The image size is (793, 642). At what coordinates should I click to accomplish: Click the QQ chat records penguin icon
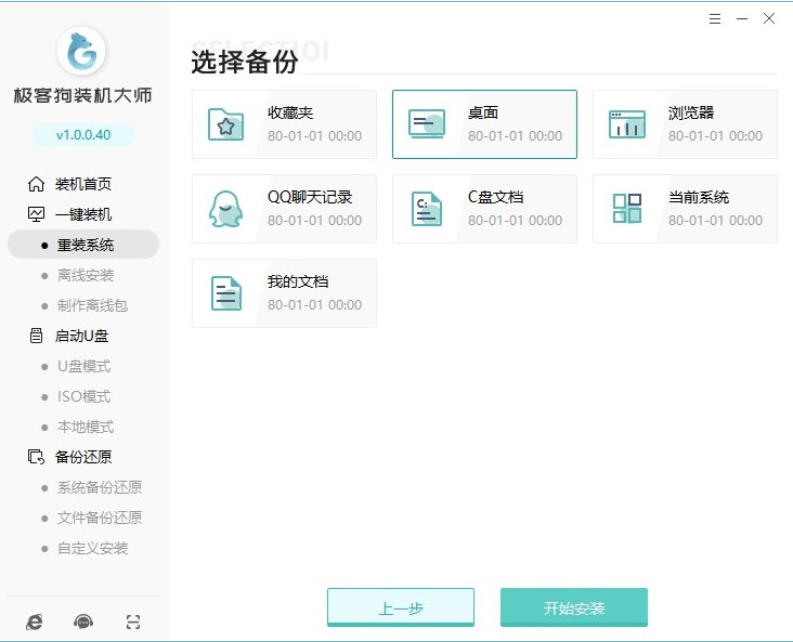(x=226, y=209)
